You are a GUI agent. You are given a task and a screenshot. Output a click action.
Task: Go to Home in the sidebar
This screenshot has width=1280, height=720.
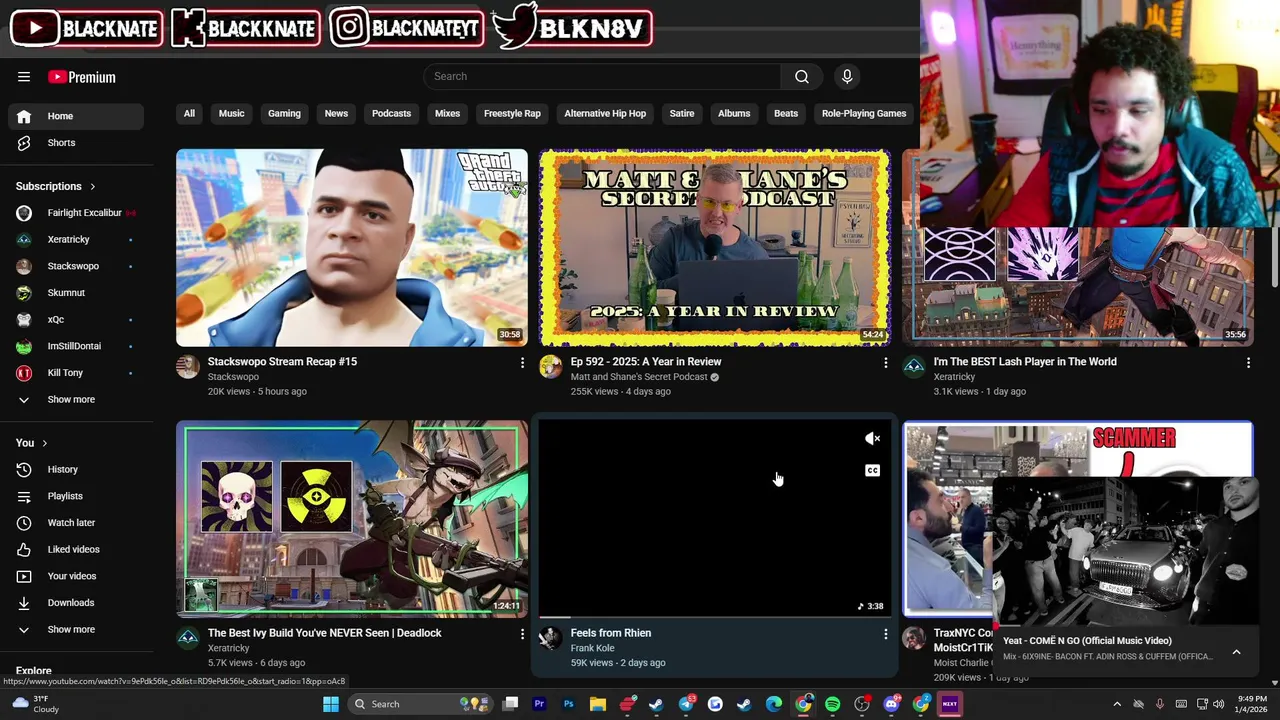click(x=76, y=116)
